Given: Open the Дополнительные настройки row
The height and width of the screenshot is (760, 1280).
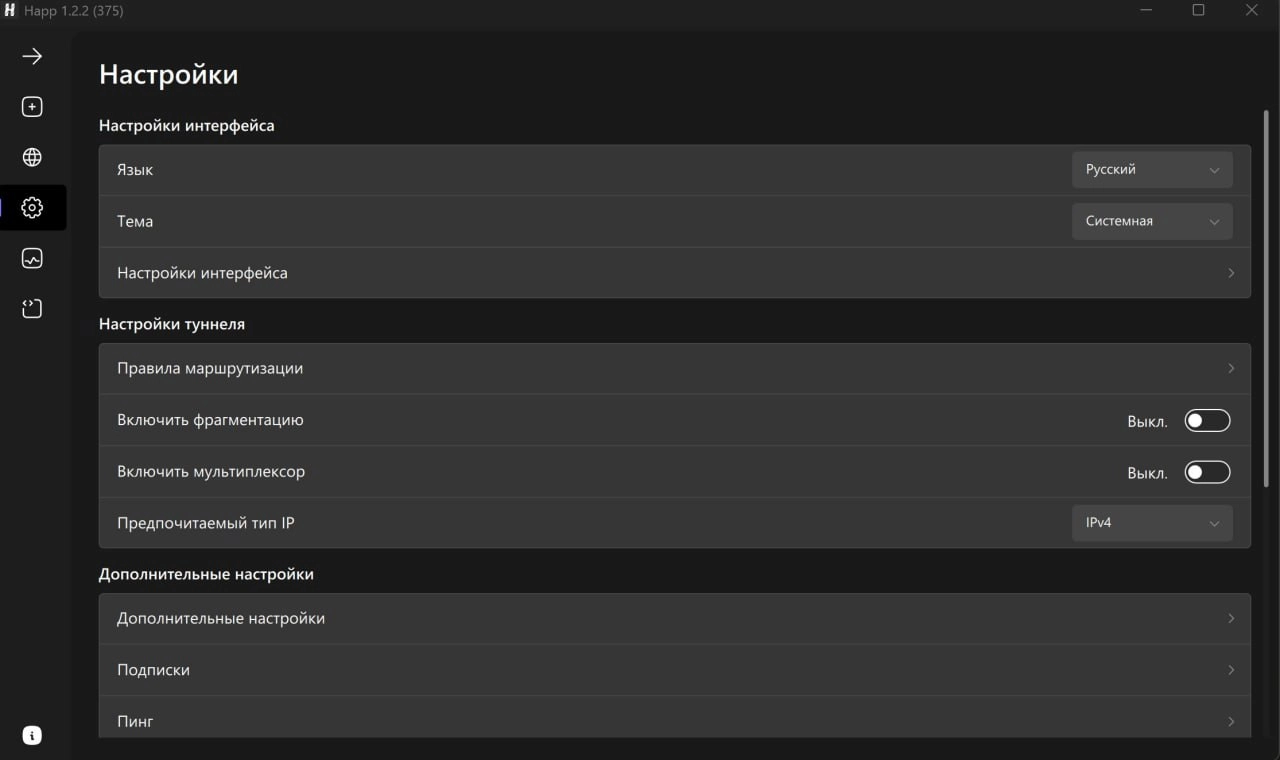Looking at the screenshot, I should pyautogui.click(x=674, y=618).
